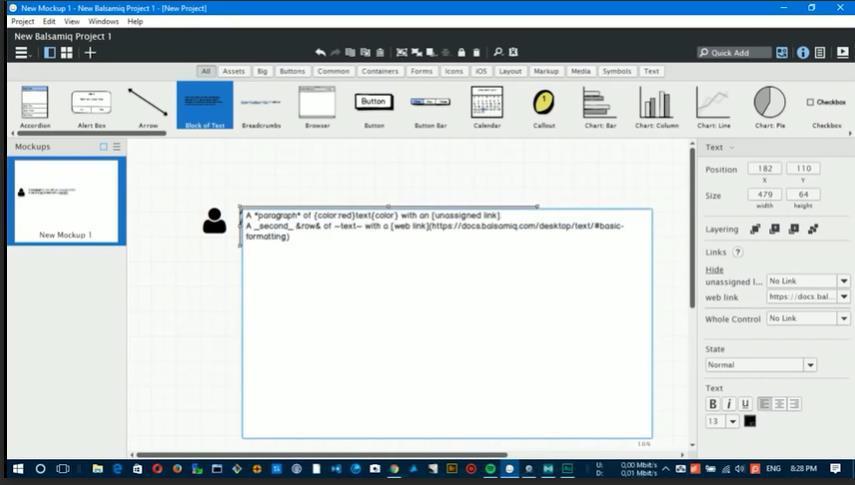
Task: Select the Checkbox control in library
Action: [x=827, y=106]
